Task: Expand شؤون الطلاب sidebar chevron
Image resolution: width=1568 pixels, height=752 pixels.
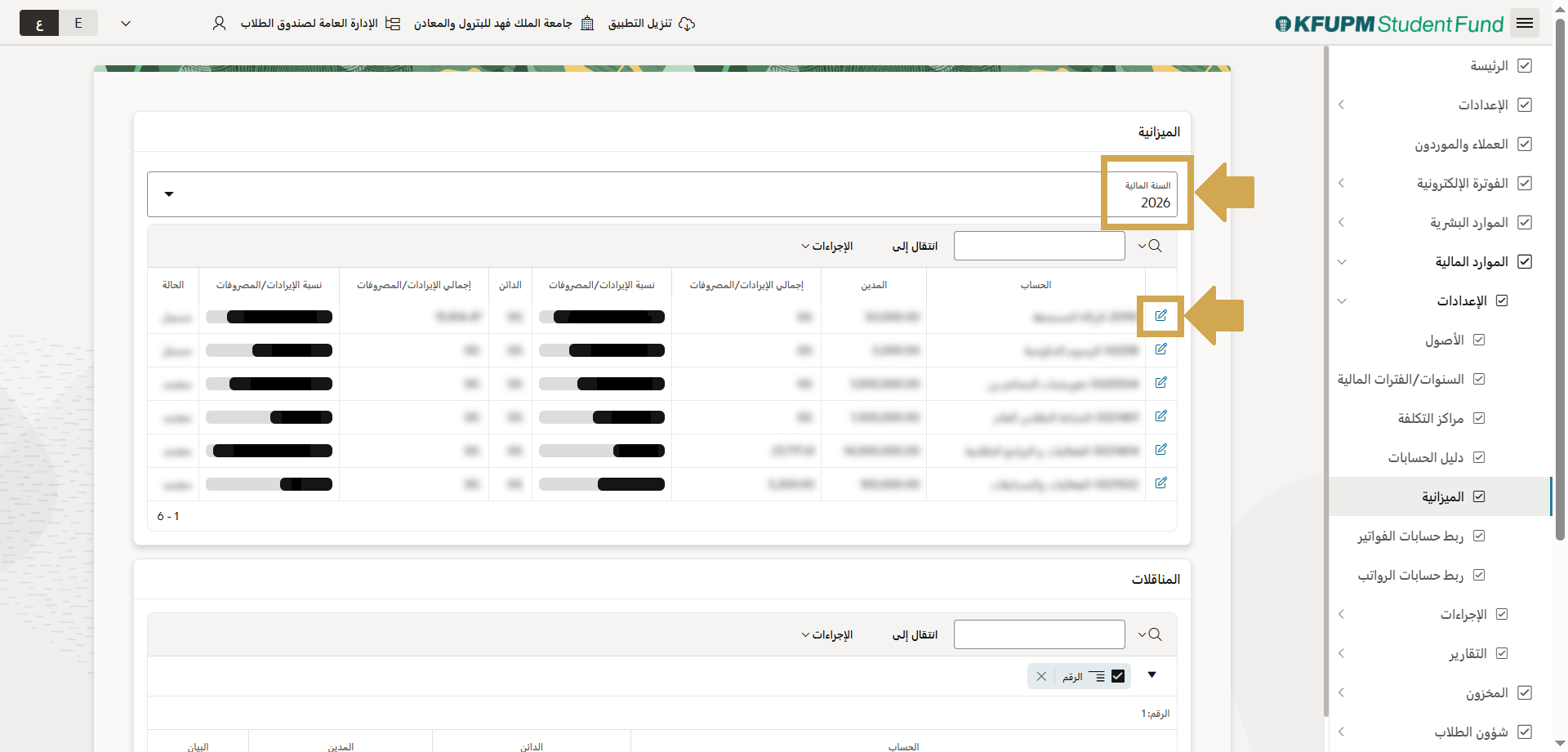Action: coord(1341,732)
